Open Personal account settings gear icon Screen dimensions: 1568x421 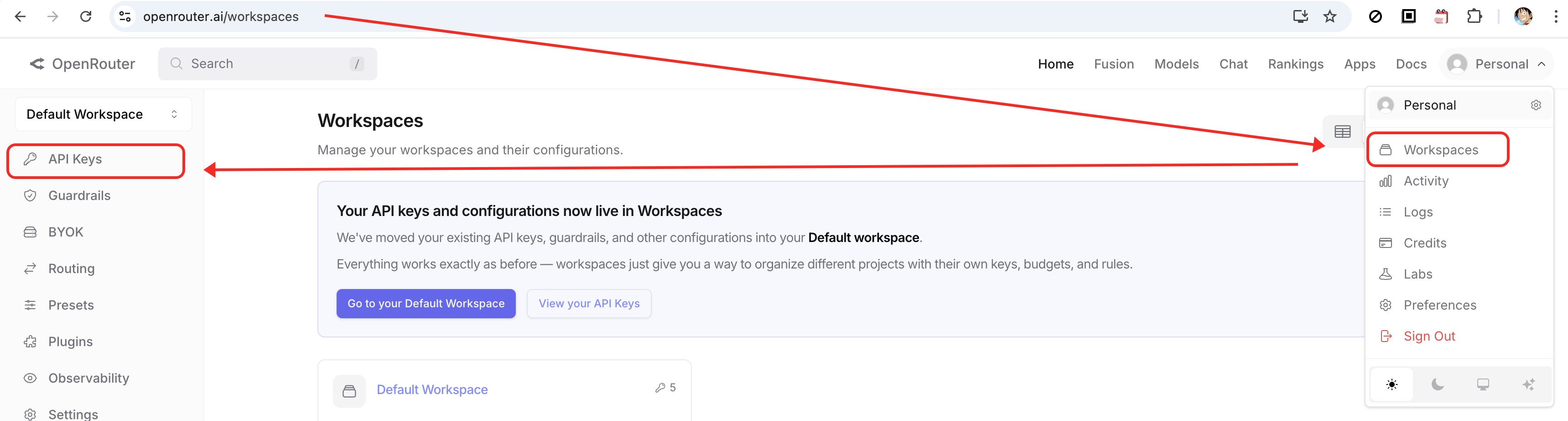[x=1536, y=105]
